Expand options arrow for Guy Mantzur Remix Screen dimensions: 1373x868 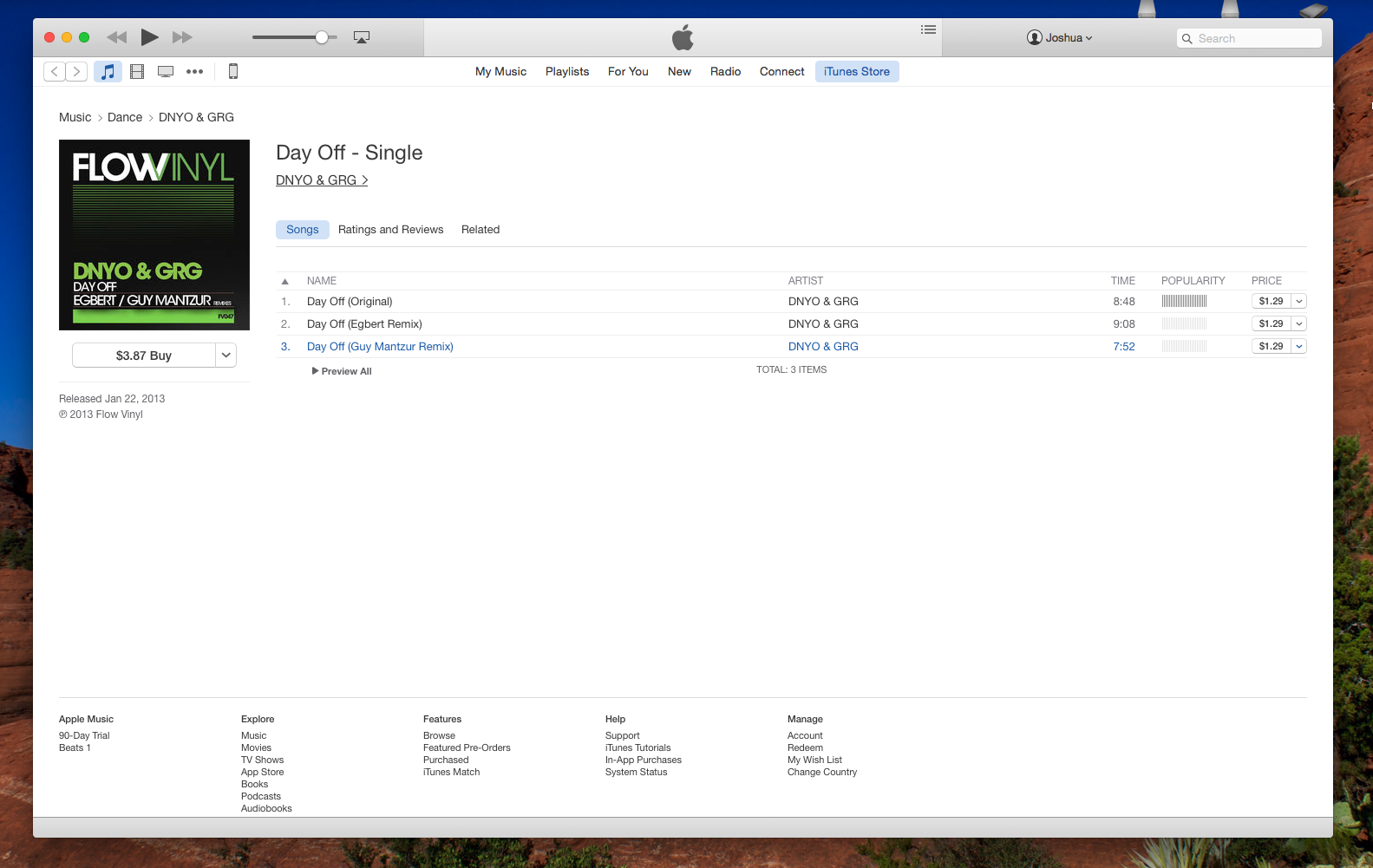pos(1299,347)
